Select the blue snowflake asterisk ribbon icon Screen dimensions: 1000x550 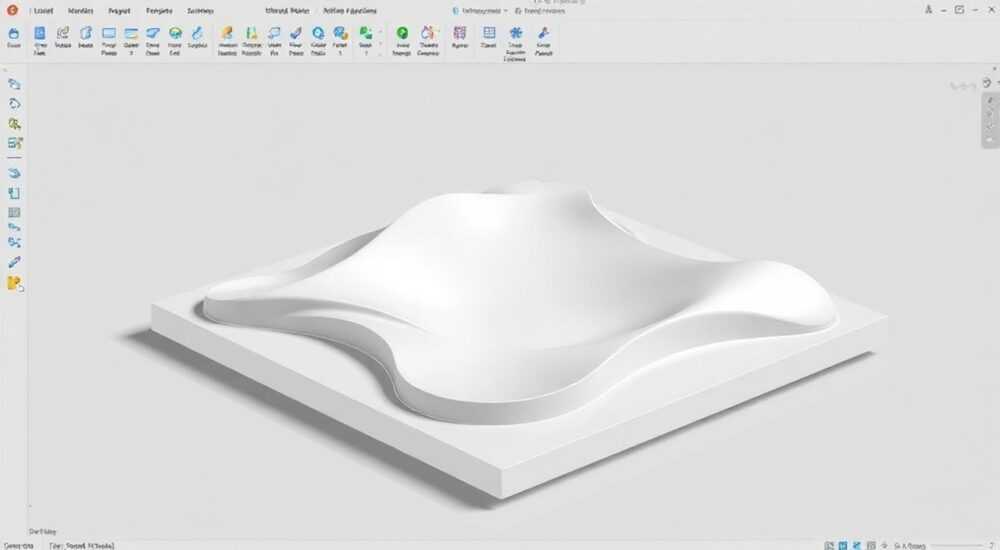point(515,33)
